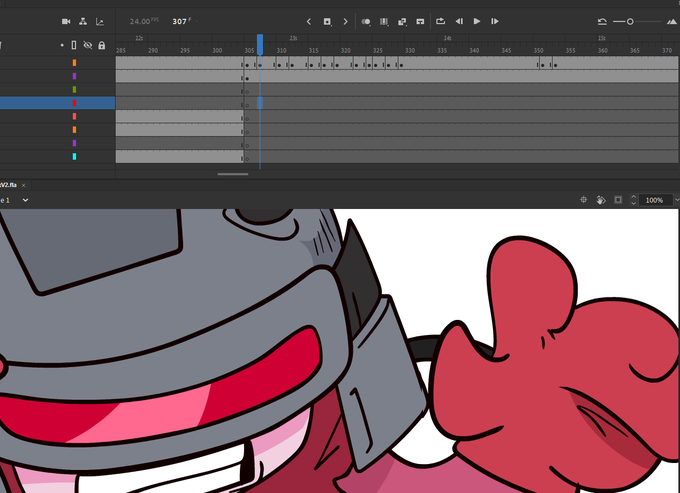Click the 100% stage zoom field

pyautogui.click(x=654, y=200)
